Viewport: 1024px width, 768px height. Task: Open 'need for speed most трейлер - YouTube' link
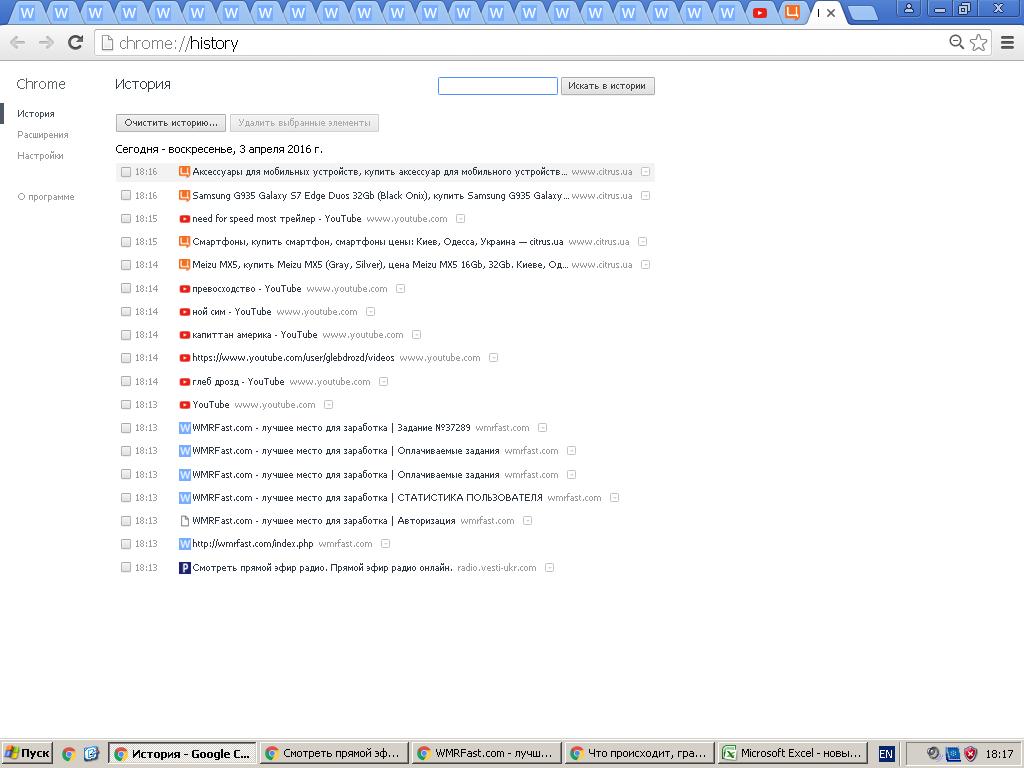click(277, 219)
